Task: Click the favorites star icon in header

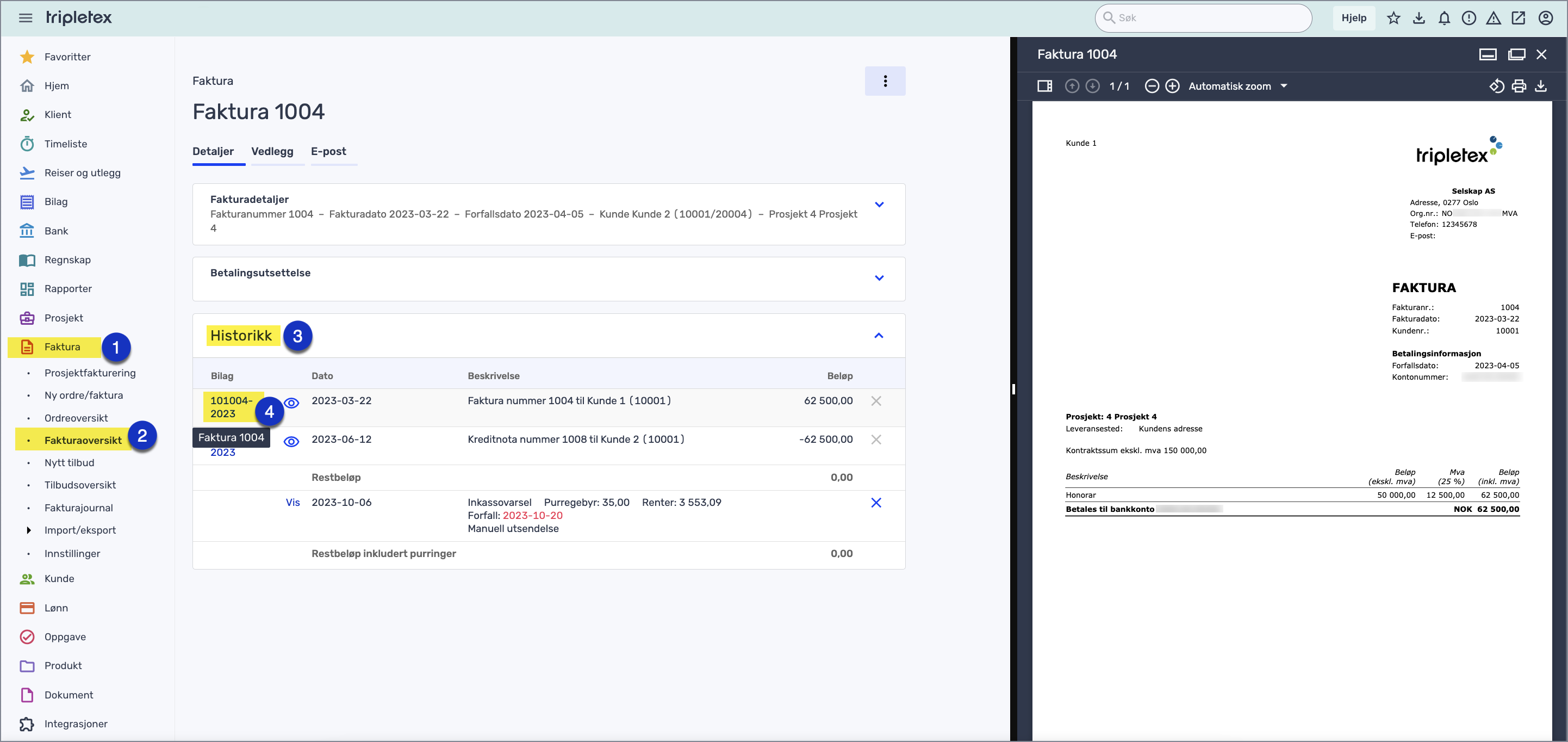Action: point(1393,17)
